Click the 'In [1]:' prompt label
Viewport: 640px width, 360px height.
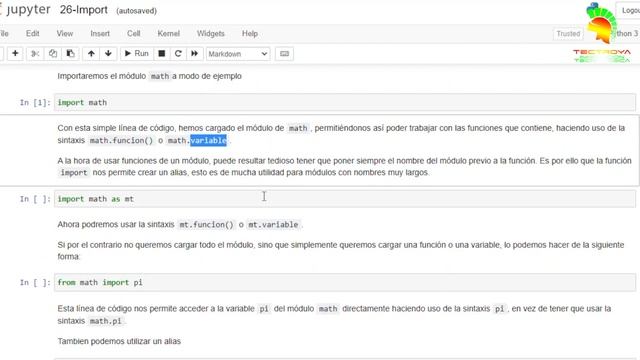[x=35, y=102]
